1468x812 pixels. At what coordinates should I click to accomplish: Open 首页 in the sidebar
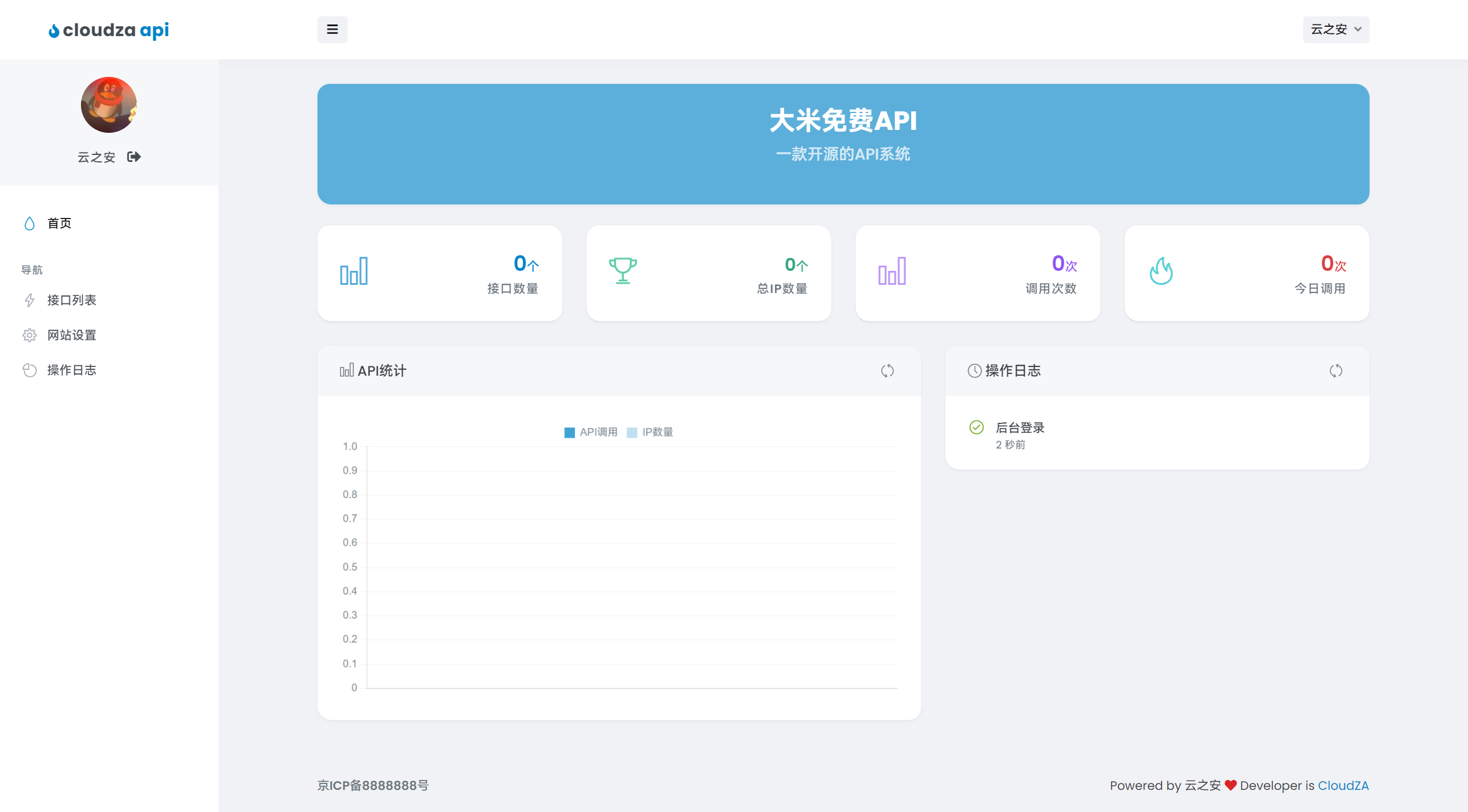59,224
